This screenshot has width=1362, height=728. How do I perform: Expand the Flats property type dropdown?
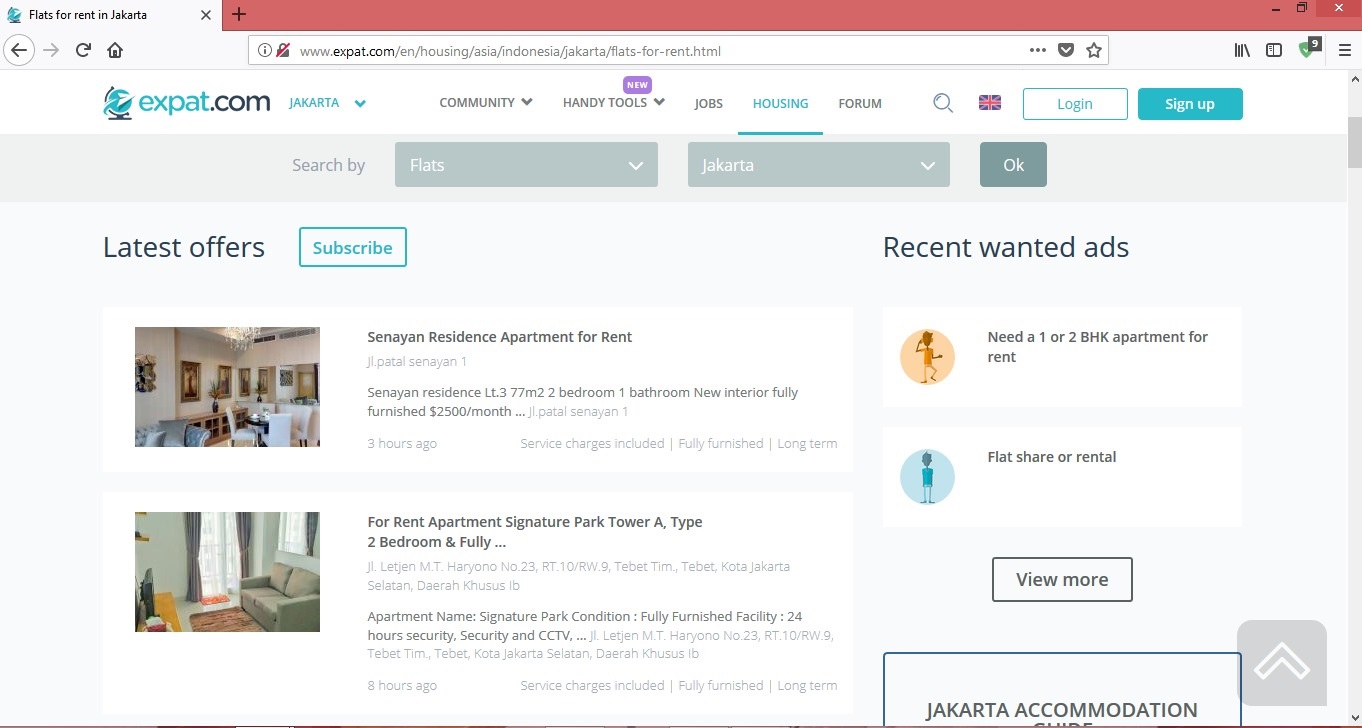click(x=526, y=165)
